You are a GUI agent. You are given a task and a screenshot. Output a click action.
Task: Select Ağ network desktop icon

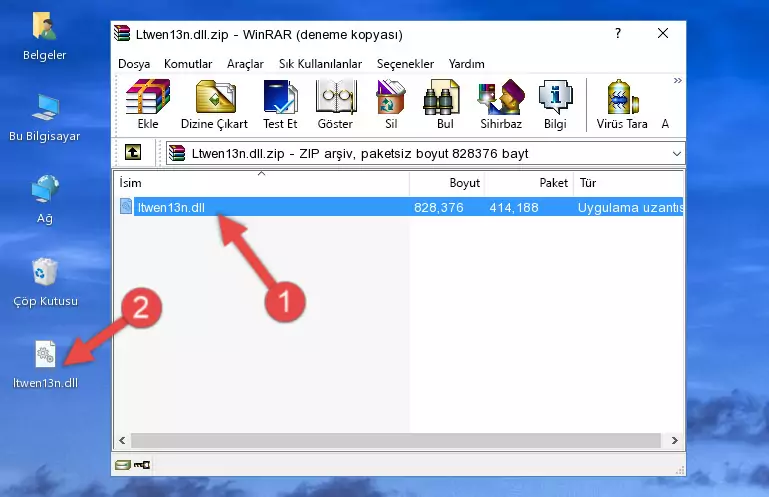[x=45, y=200]
